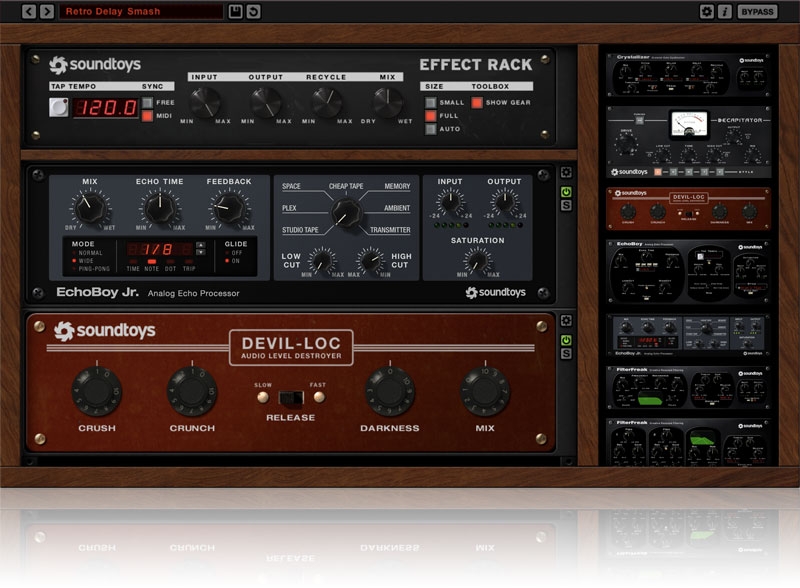Choose the CHEAP TAPE echo style
The width and height of the screenshot is (800, 588).
click(x=346, y=186)
